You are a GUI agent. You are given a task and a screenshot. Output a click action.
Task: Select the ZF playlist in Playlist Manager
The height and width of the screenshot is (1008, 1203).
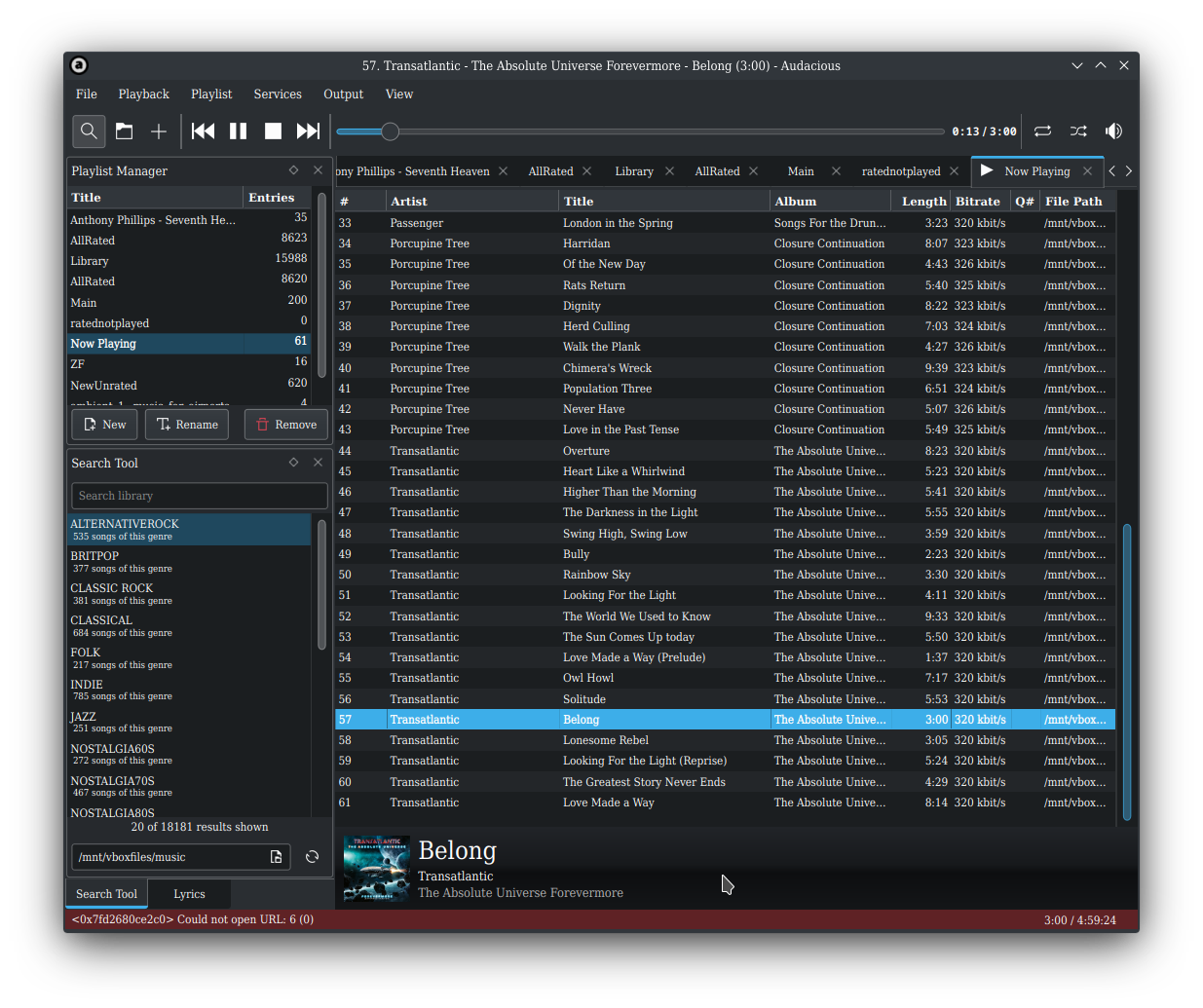(x=189, y=364)
